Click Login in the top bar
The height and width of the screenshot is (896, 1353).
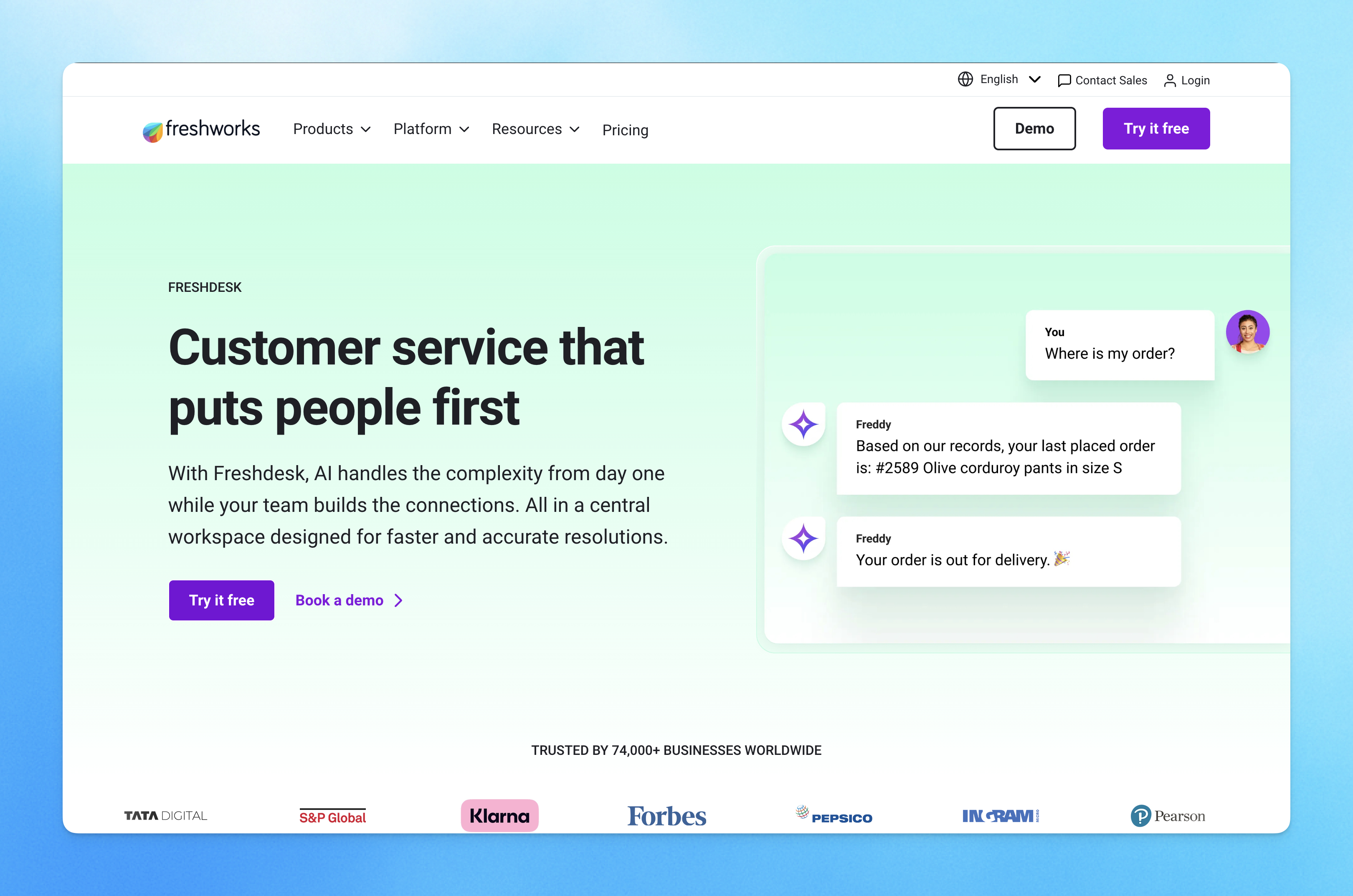tap(1195, 80)
